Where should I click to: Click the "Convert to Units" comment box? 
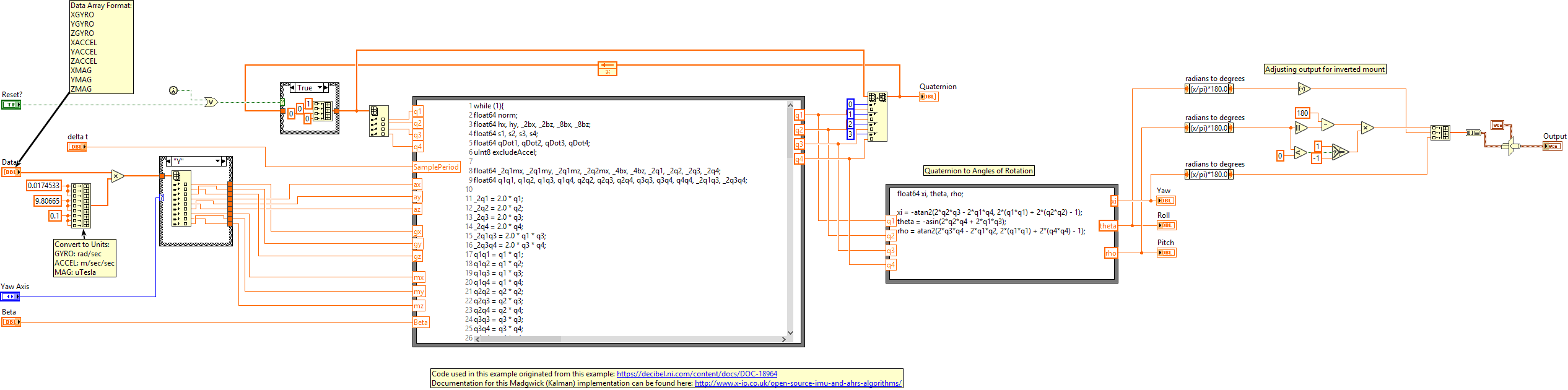click(84, 258)
